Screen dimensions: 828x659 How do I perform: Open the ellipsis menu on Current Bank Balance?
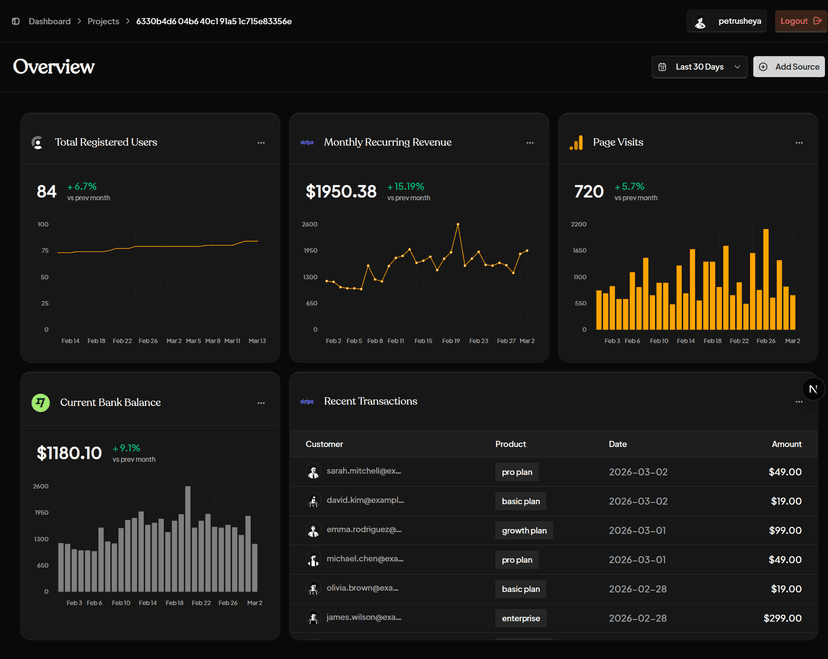[261, 402]
